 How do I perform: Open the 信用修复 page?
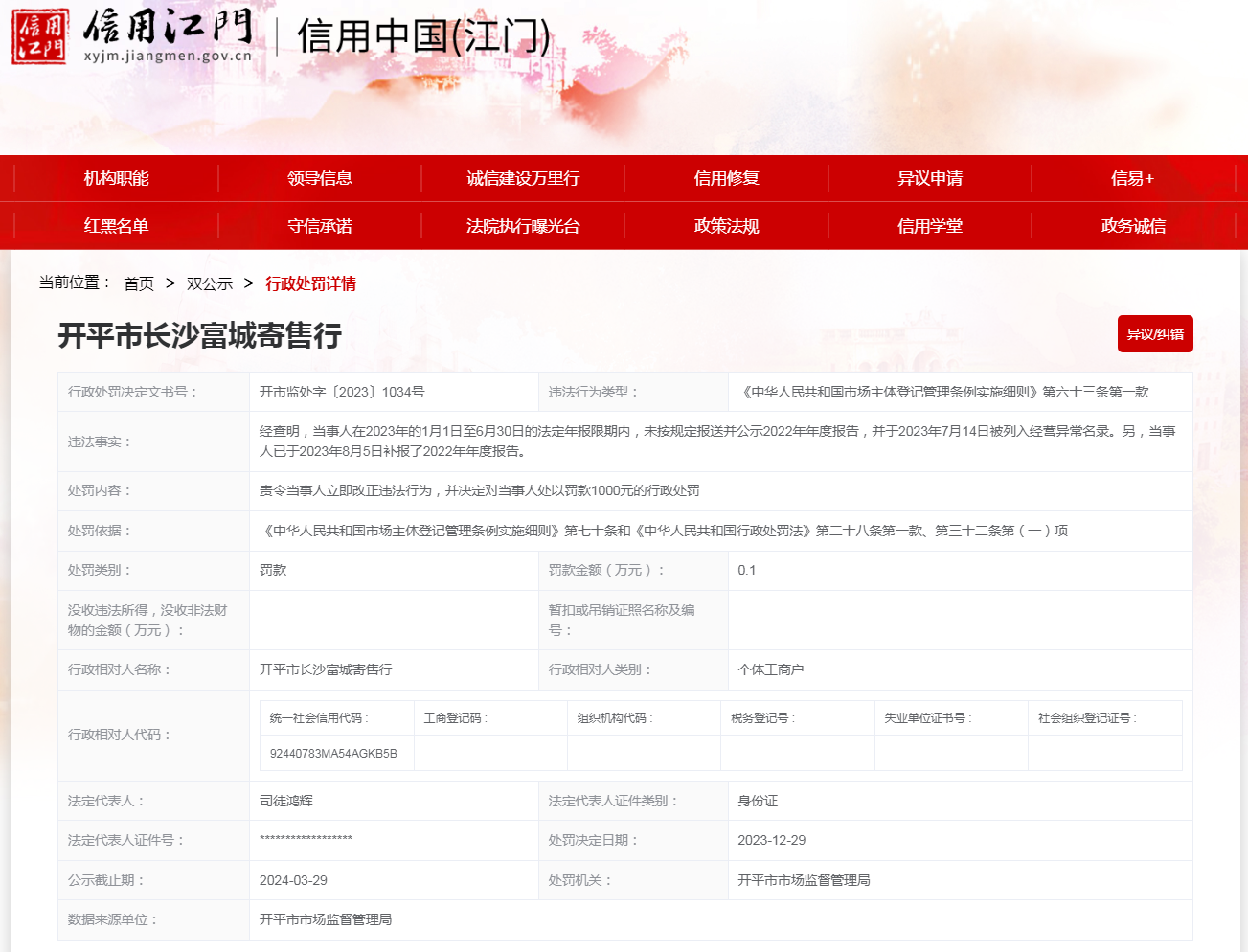pyautogui.click(x=726, y=178)
